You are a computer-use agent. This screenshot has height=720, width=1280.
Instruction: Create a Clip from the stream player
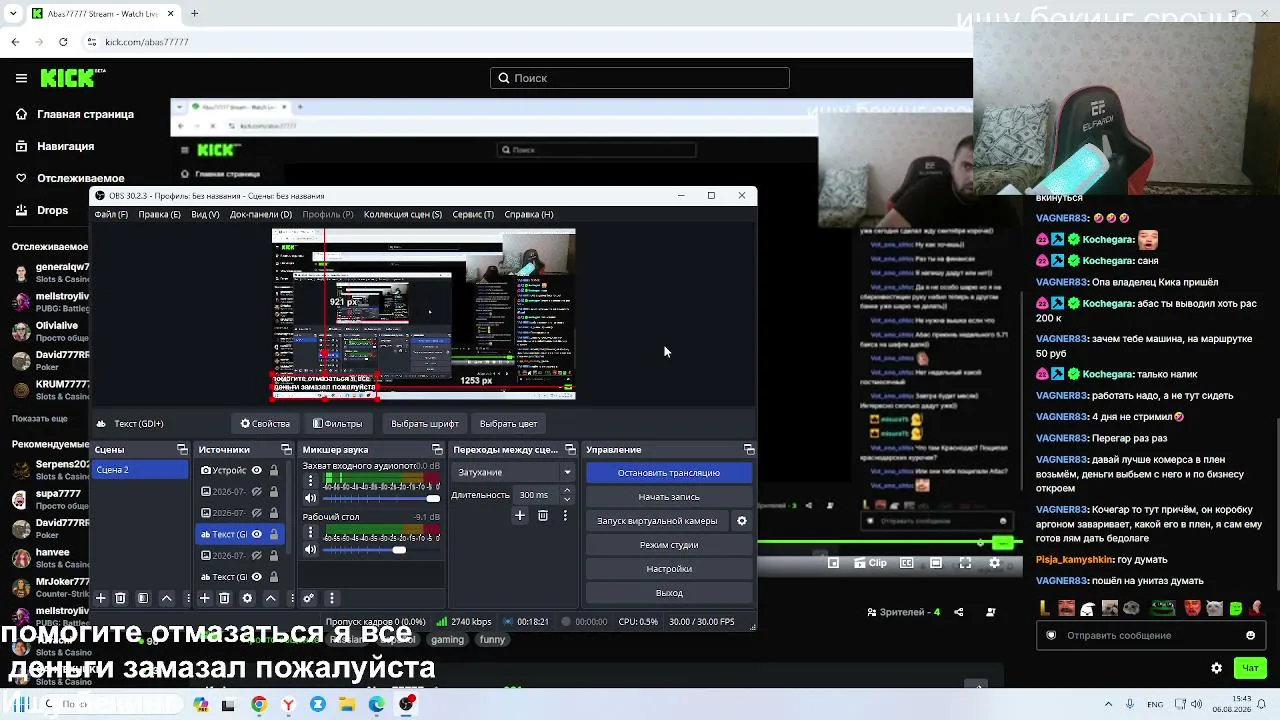pos(869,563)
